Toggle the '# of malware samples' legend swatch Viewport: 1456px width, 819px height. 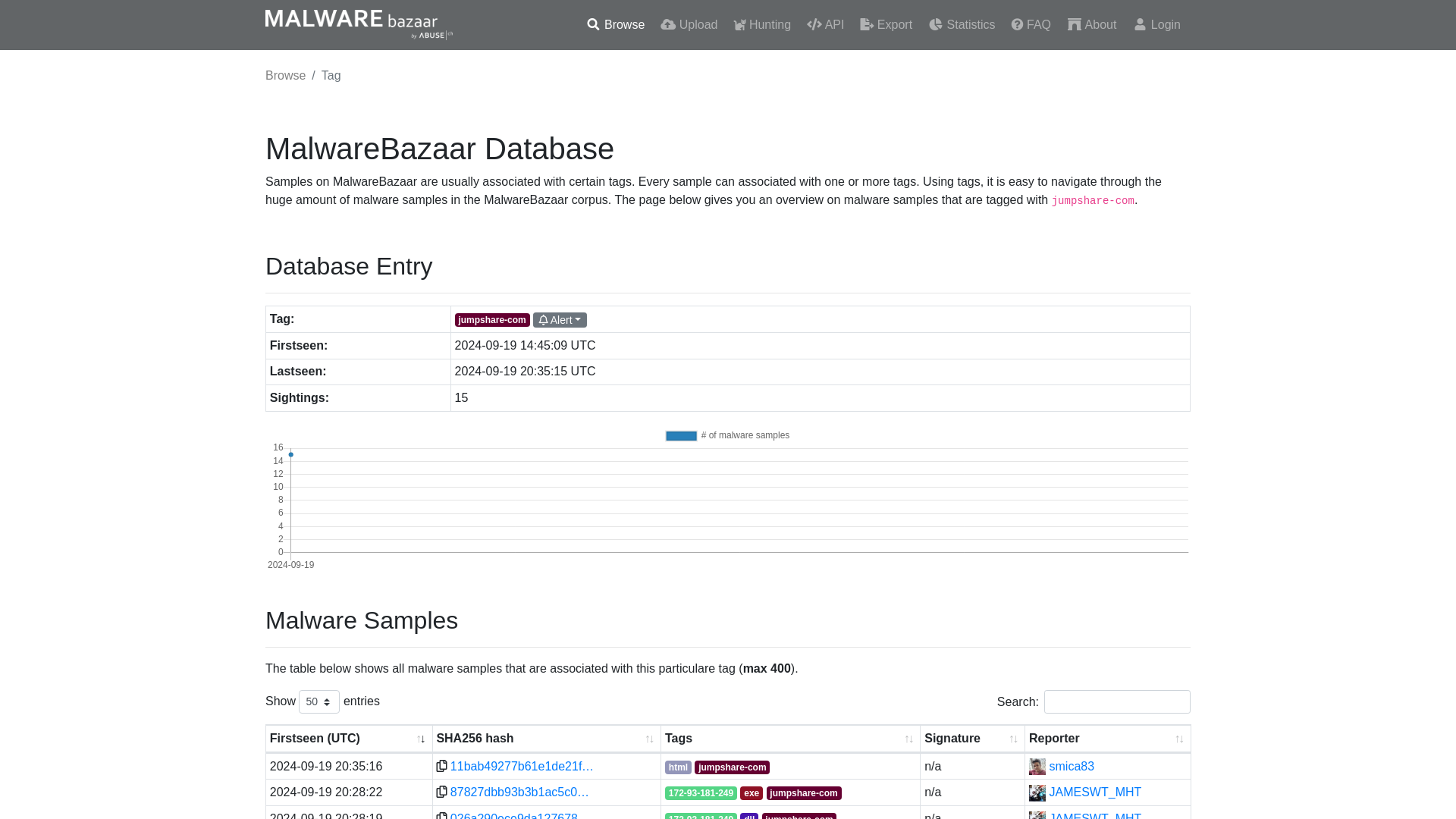681,436
